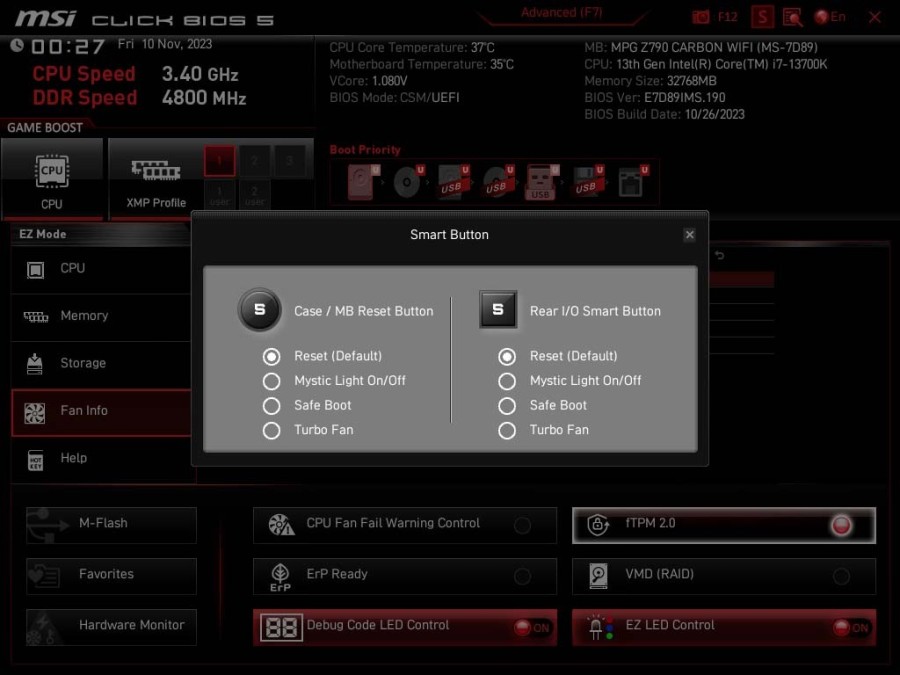Open M-Flash utility
Screen dimensions: 900x675
tap(111, 525)
